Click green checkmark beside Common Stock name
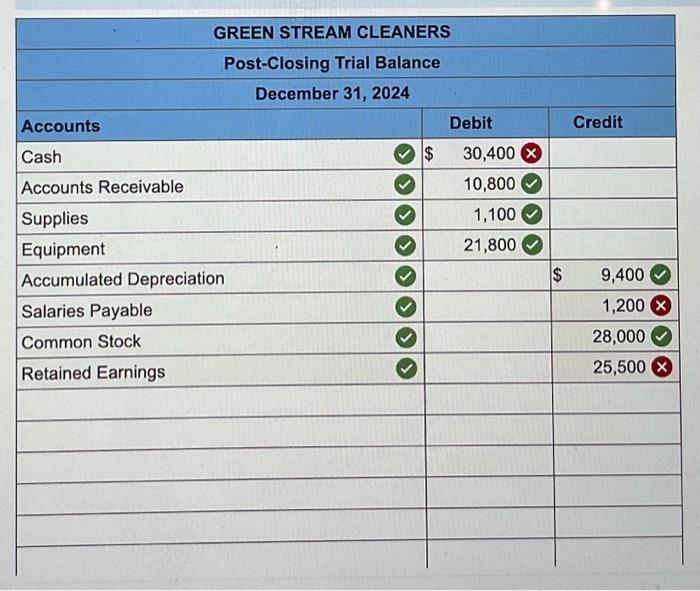The height and width of the screenshot is (591, 700). [406, 338]
